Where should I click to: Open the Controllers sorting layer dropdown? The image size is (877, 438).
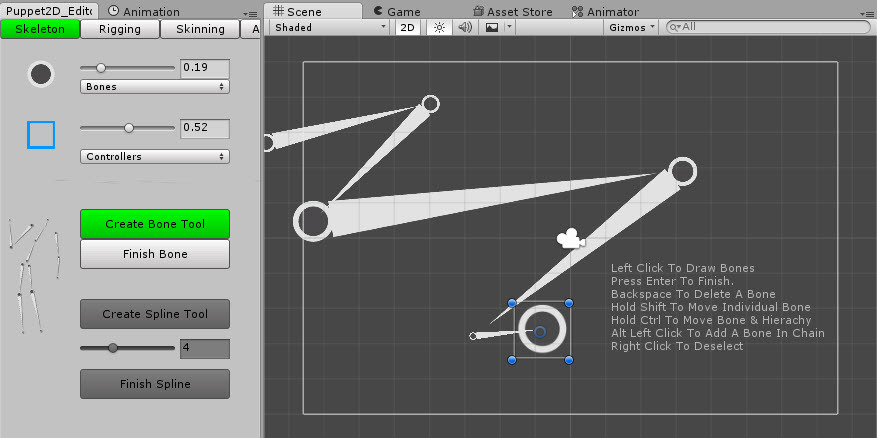(155, 157)
